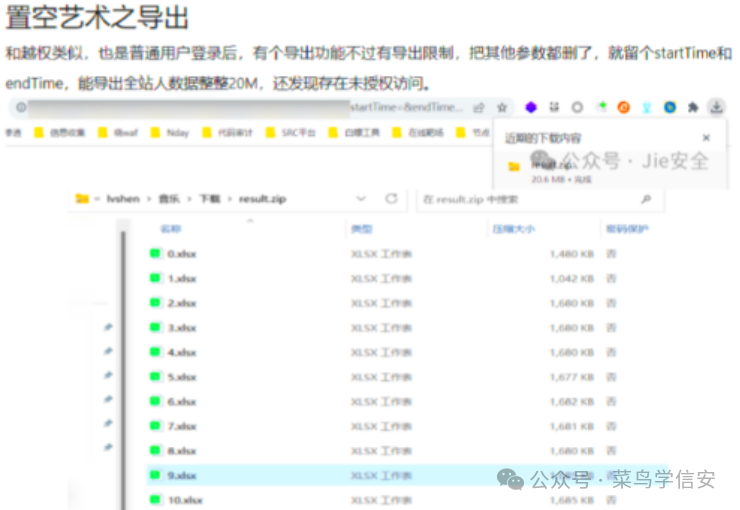740x510 pixels.
Task: Click the green icon of 5.xlsx
Action: (155, 376)
